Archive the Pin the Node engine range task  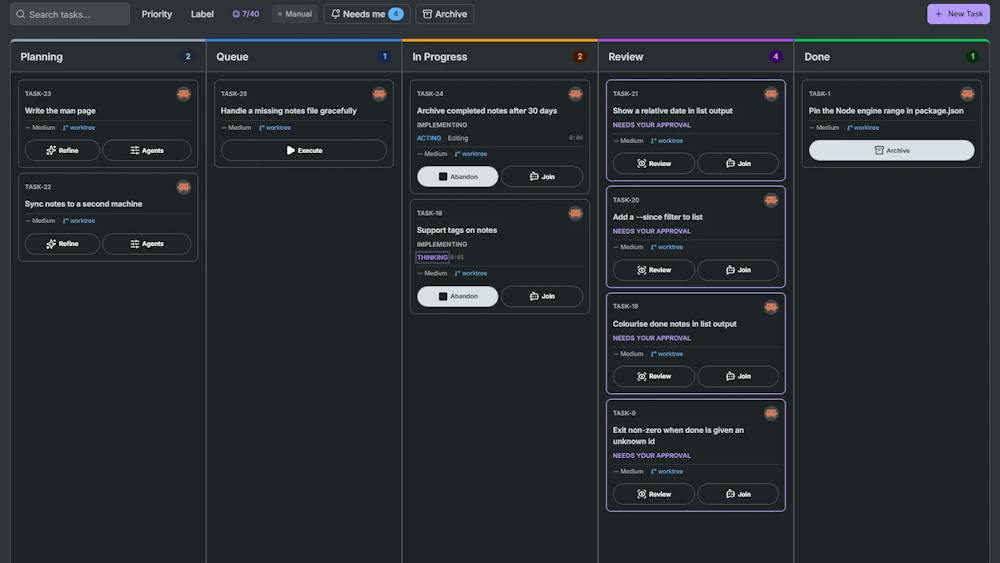[x=892, y=150]
